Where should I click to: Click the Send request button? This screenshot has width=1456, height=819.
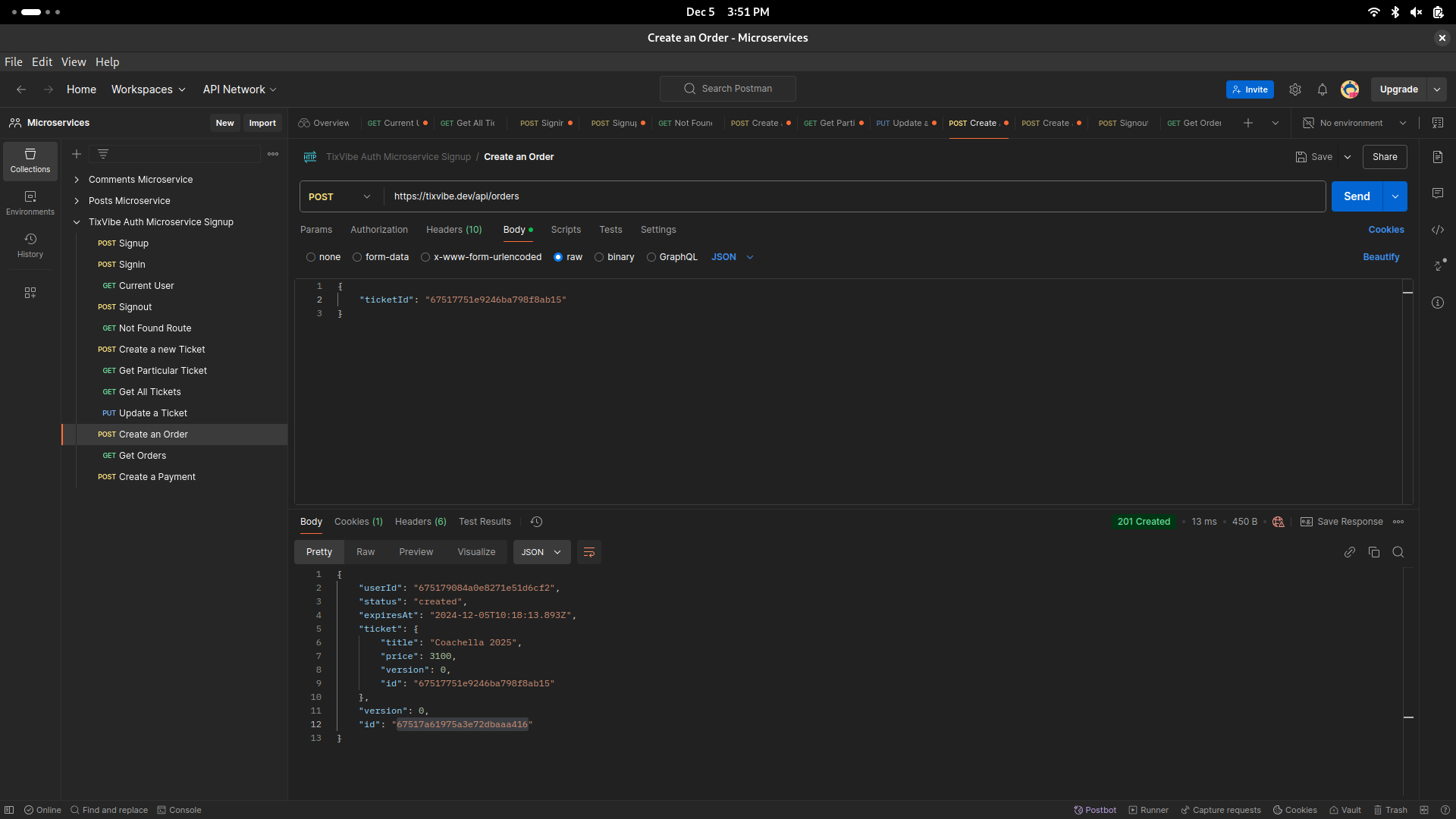[1357, 196]
